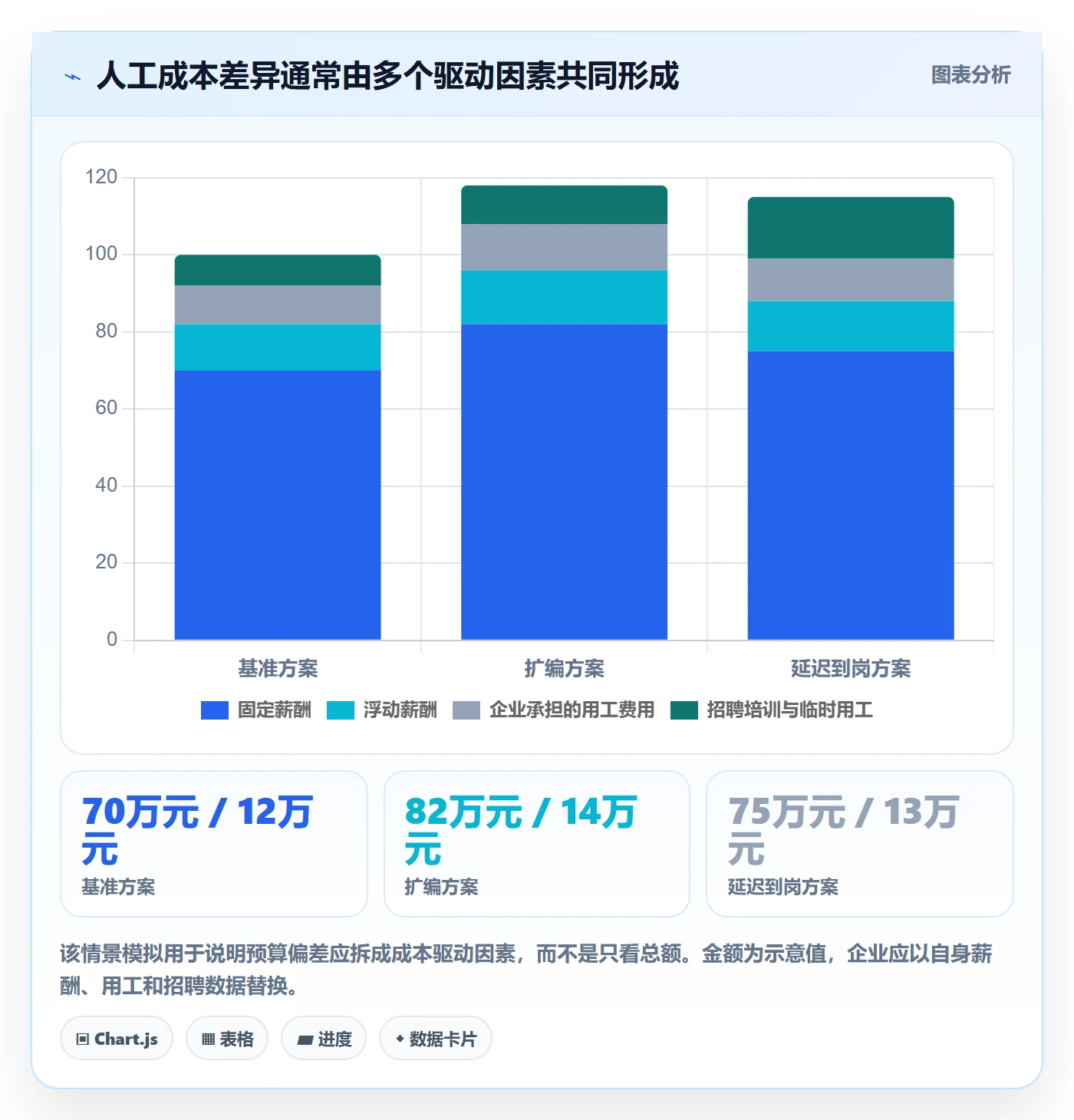The width and height of the screenshot is (1074, 1120).
Task: Select the 表格 tag chip
Action: pyautogui.click(x=227, y=1039)
